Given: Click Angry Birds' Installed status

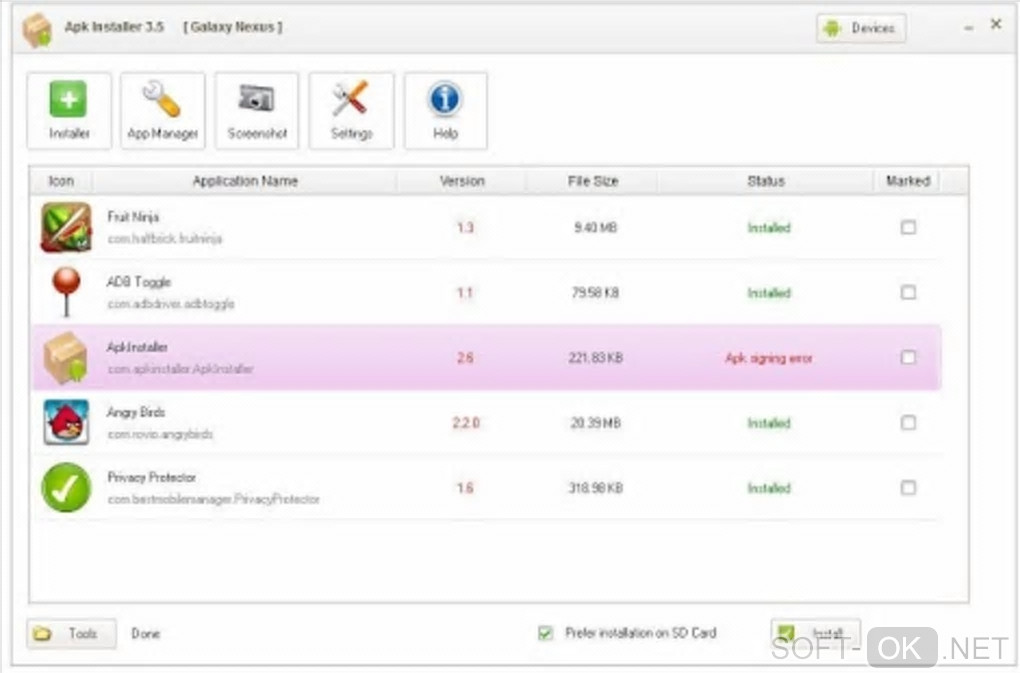Looking at the screenshot, I should coord(769,423).
